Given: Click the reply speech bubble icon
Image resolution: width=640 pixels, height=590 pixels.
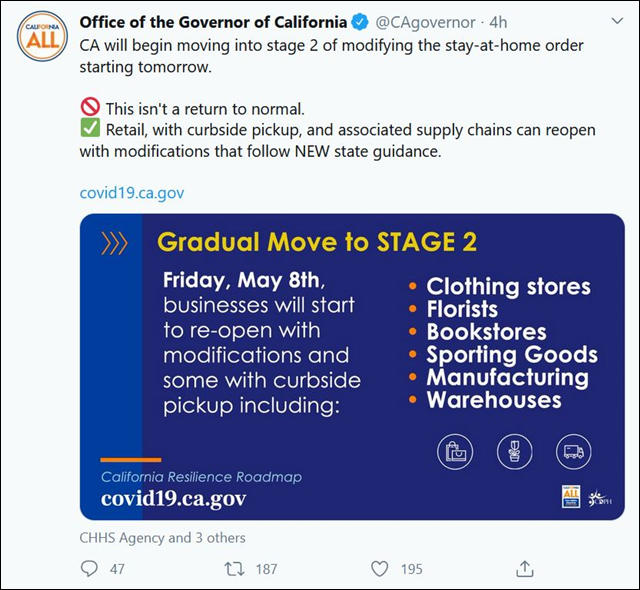Looking at the screenshot, I should (89, 569).
